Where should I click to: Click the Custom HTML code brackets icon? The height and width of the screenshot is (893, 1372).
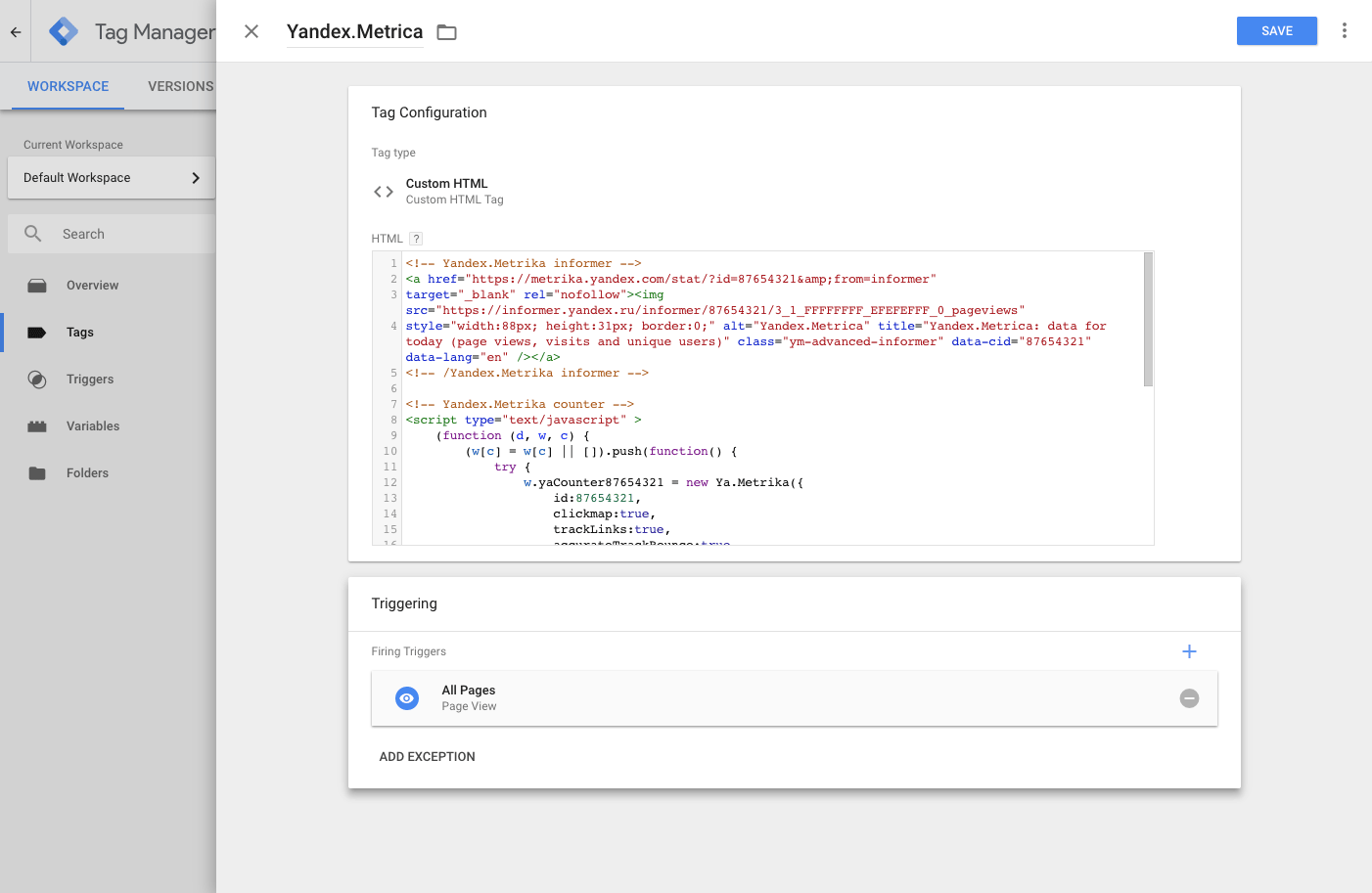(384, 192)
